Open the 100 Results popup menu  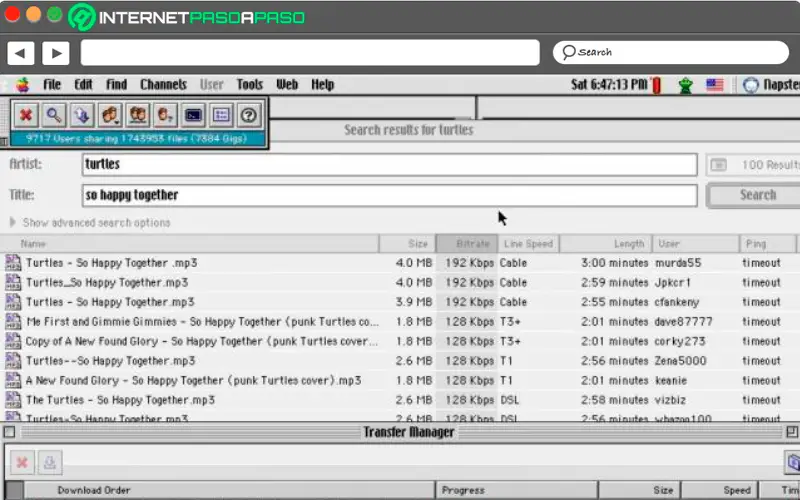[753, 165]
